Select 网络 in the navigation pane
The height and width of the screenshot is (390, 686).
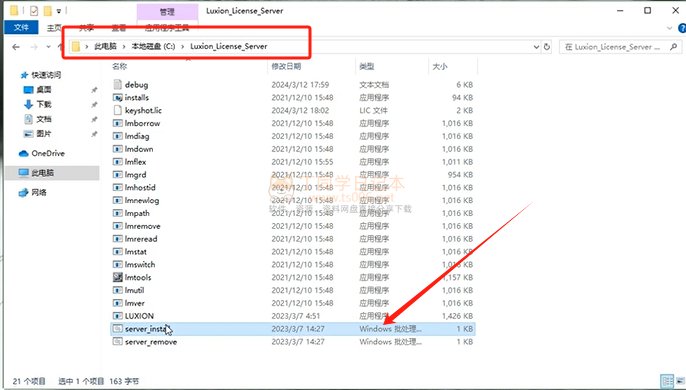(x=38, y=192)
